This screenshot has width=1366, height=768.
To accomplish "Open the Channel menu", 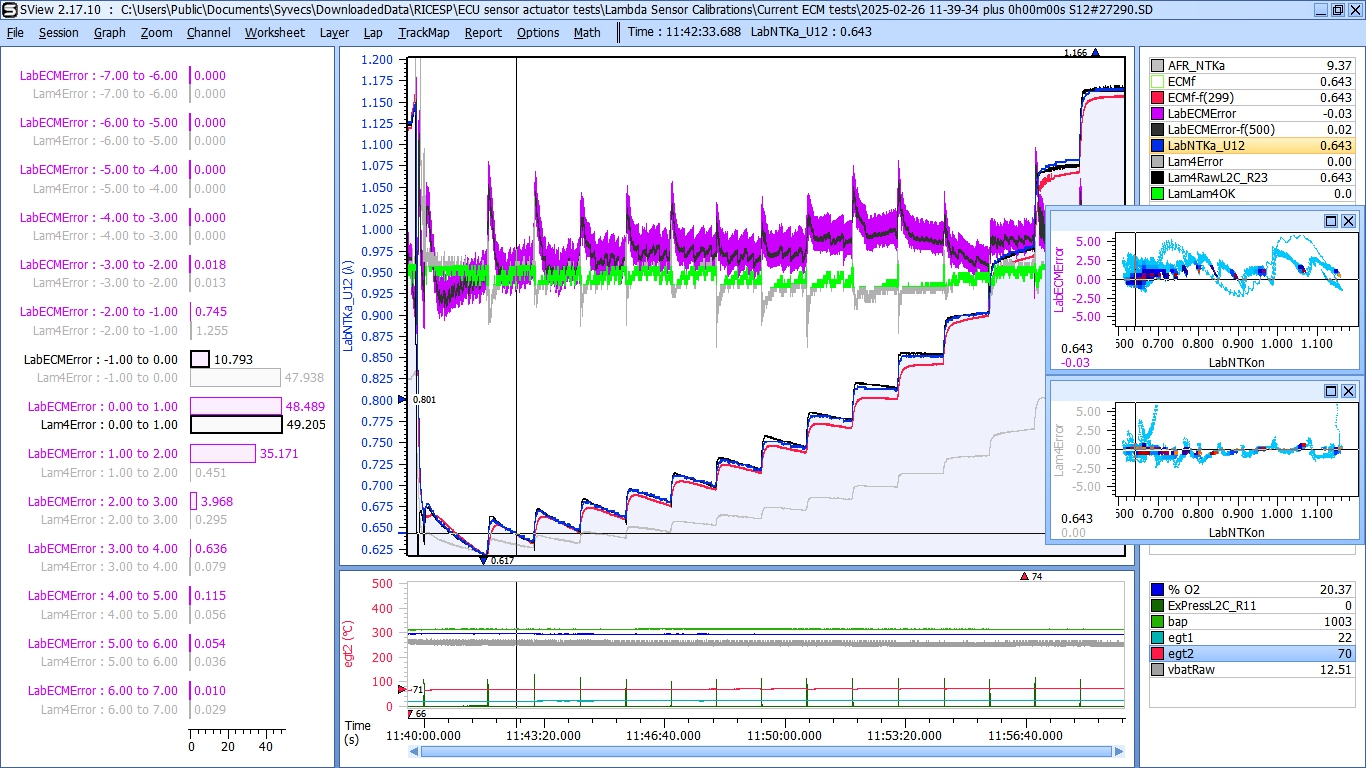I will (x=208, y=32).
